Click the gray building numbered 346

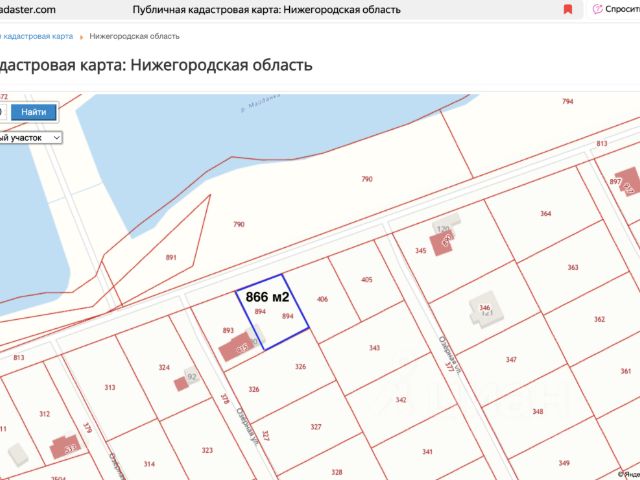(x=485, y=309)
